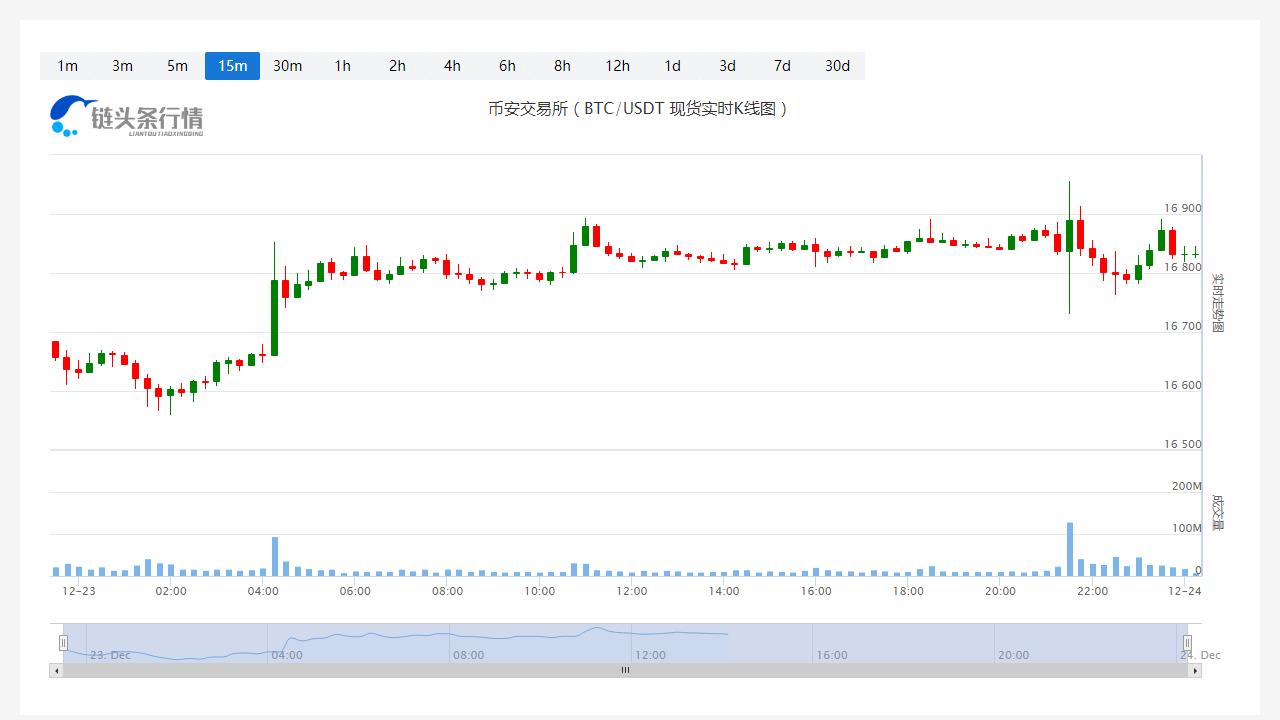Screen dimensions: 1280x720
Task: Select the active 15m interval tab
Action: pyautogui.click(x=232, y=66)
